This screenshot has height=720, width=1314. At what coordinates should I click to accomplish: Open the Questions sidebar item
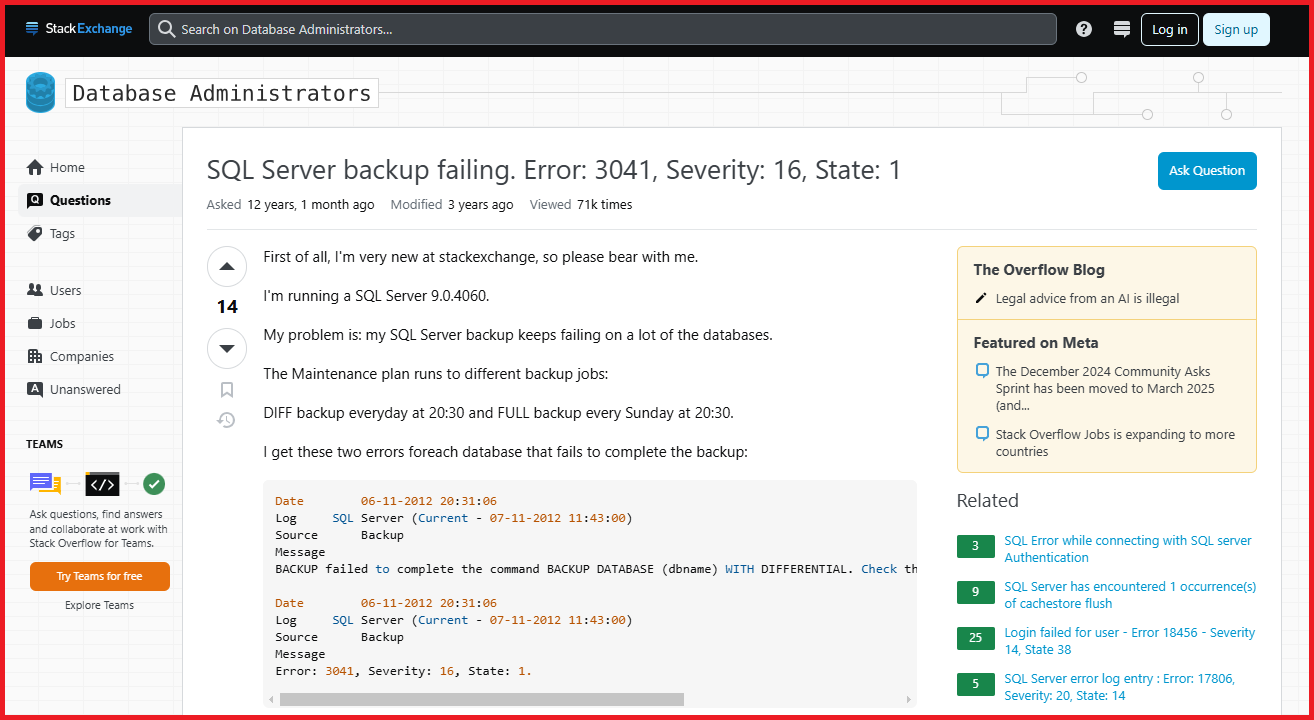pyautogui.click(x=100, y=200)
